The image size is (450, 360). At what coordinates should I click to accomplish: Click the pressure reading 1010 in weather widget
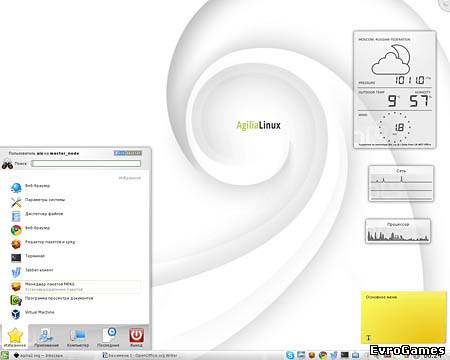(x=410, y=80)
